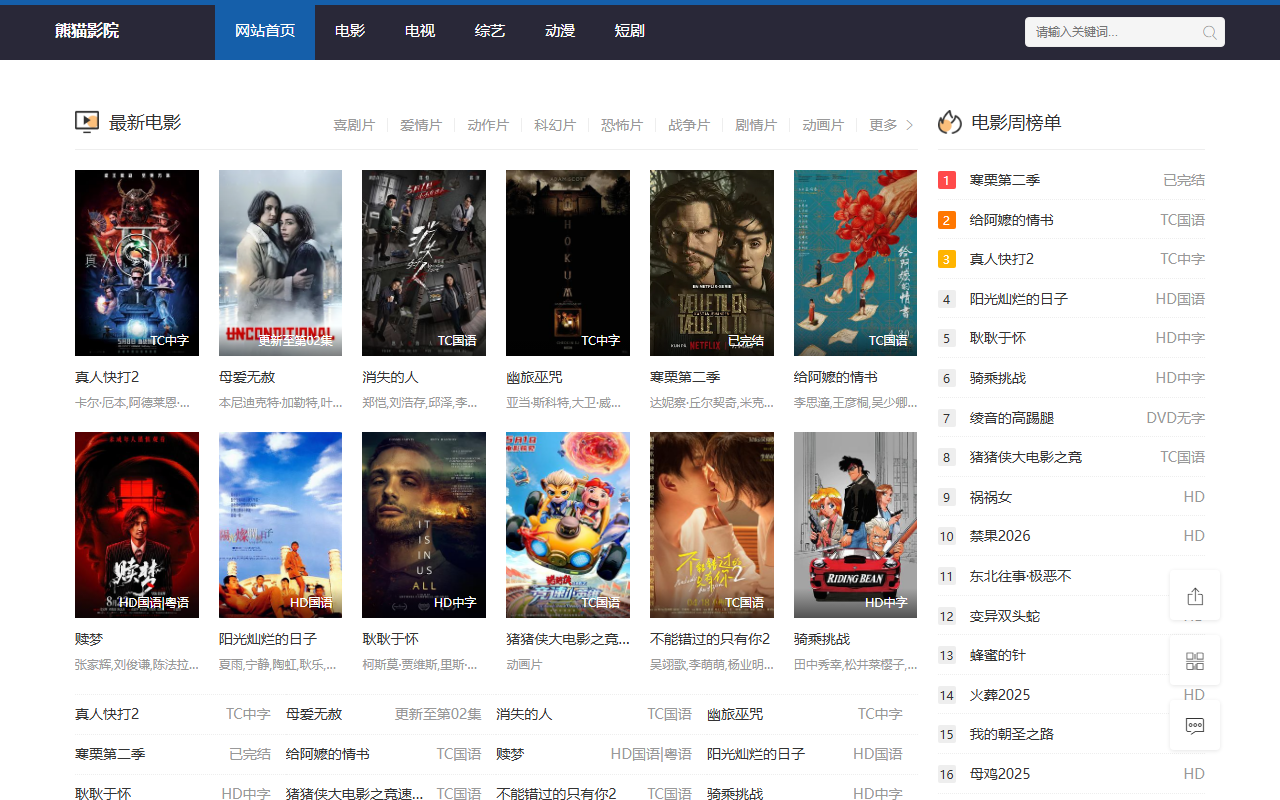
Task: Open the 电视 navigation tab
Action: 420,31
